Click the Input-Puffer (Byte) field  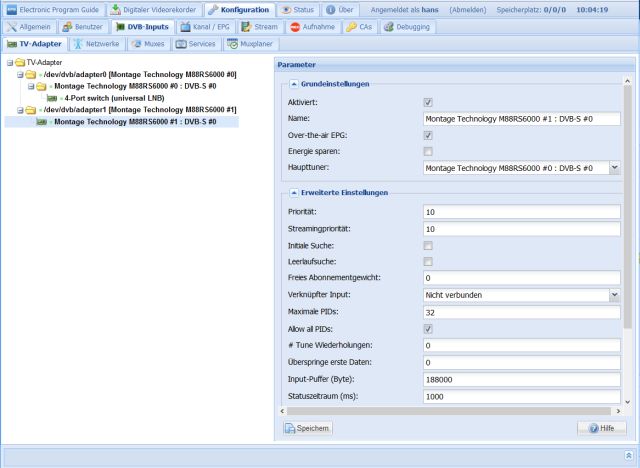tap(522, 380)
